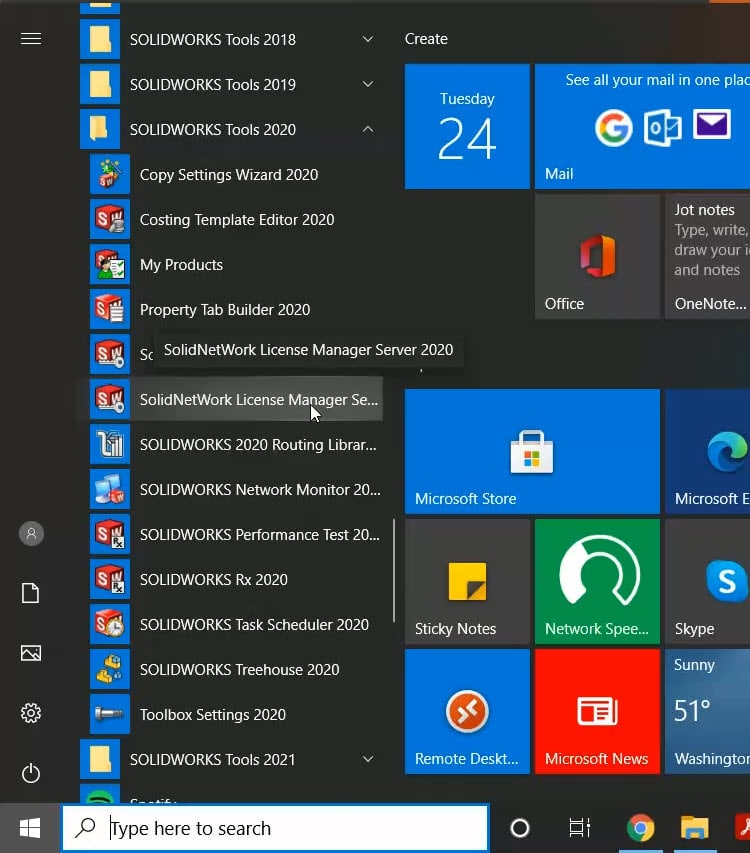
Task: Select SOLIDWORKS Tools 2018 folder label
Action: [x=213, y=40]
